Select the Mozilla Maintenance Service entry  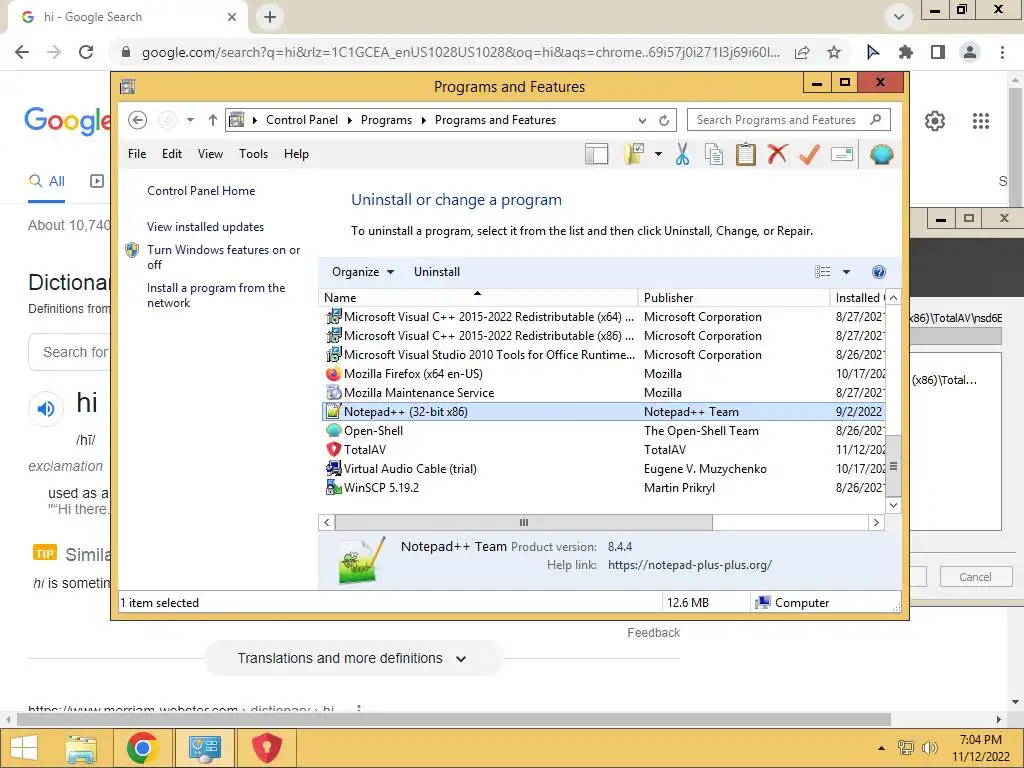pyautogui.click(x=603, y=392)
